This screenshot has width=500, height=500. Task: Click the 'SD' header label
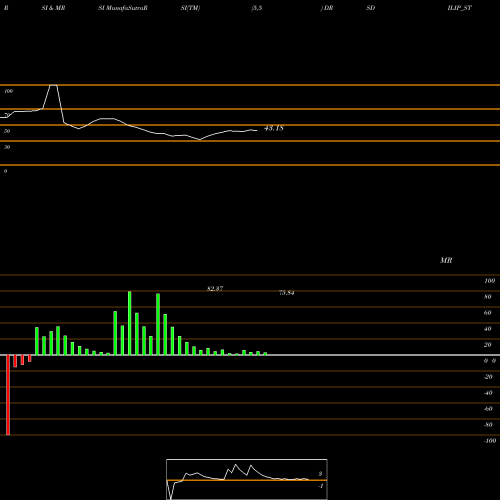click(370, 8)
